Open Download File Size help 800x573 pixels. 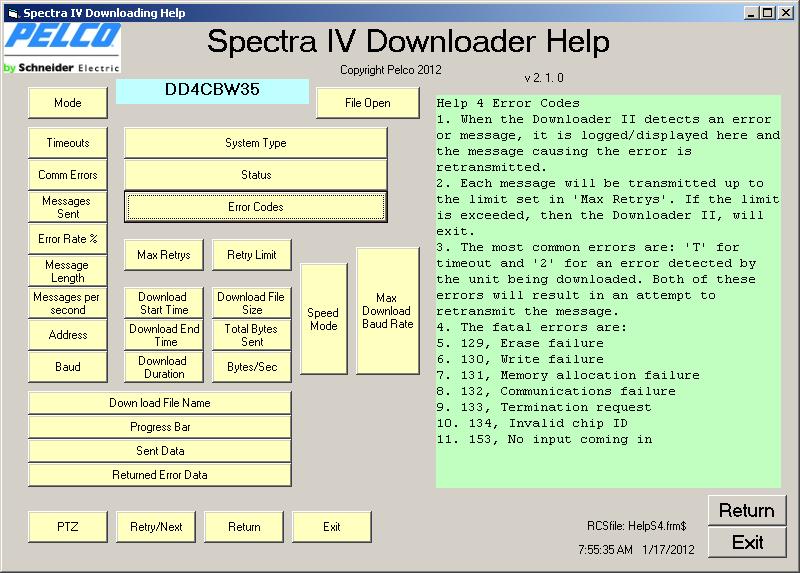252,303
